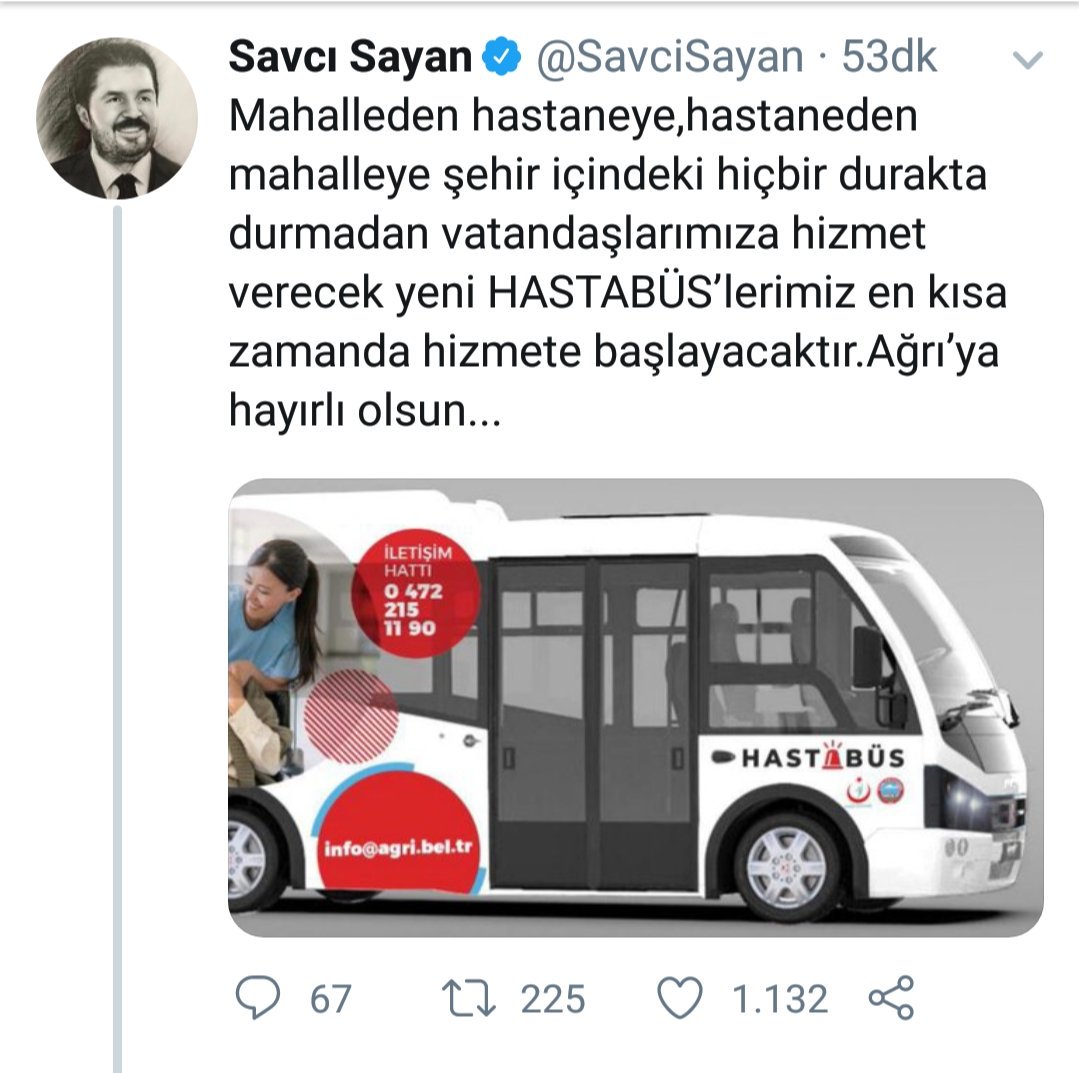The height and width of the screenshot is (1073, 1079).
Task: Click the tweet text about HASTABÜS
Action: pyautogui.click(x=617, y=263)
